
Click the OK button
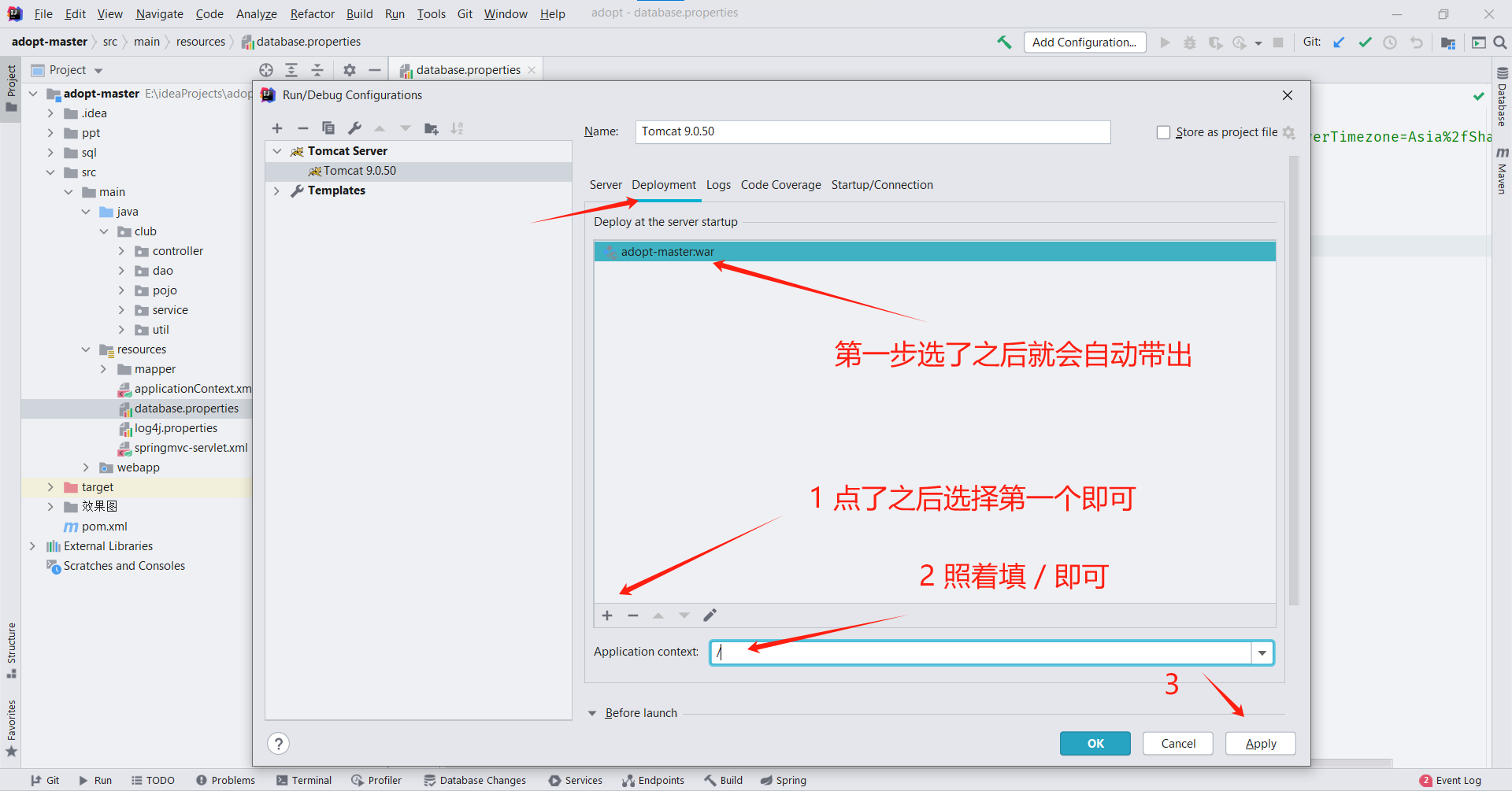[1095, 744]
